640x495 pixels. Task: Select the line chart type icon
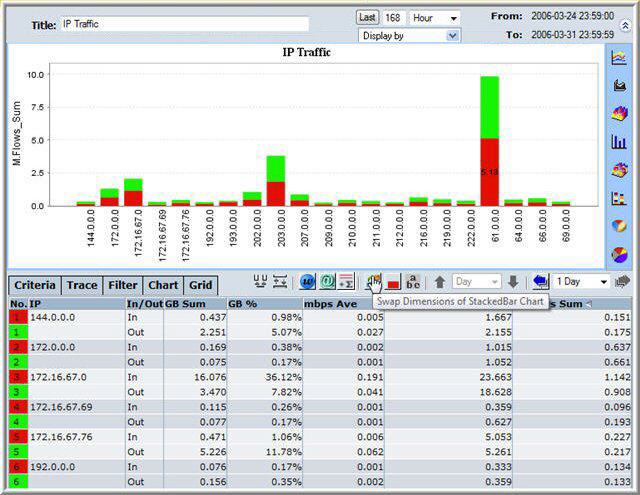(x=619, y=59)
